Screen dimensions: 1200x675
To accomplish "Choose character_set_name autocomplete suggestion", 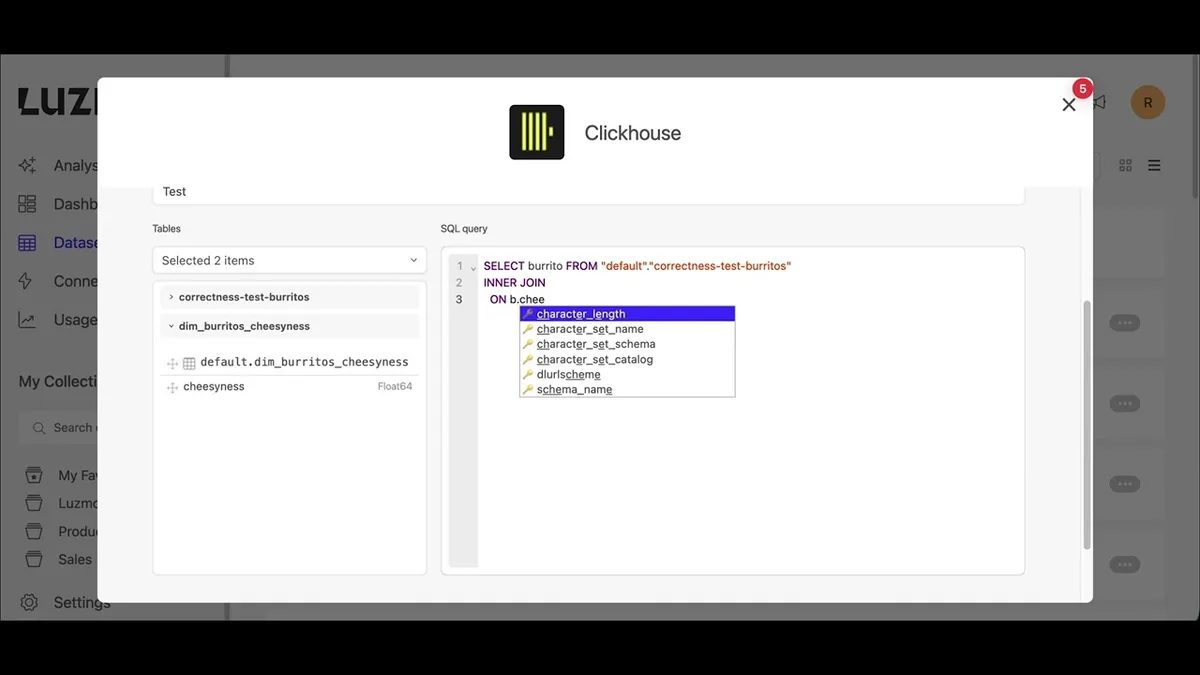I will pyautogui.click(x=627, y=329).
